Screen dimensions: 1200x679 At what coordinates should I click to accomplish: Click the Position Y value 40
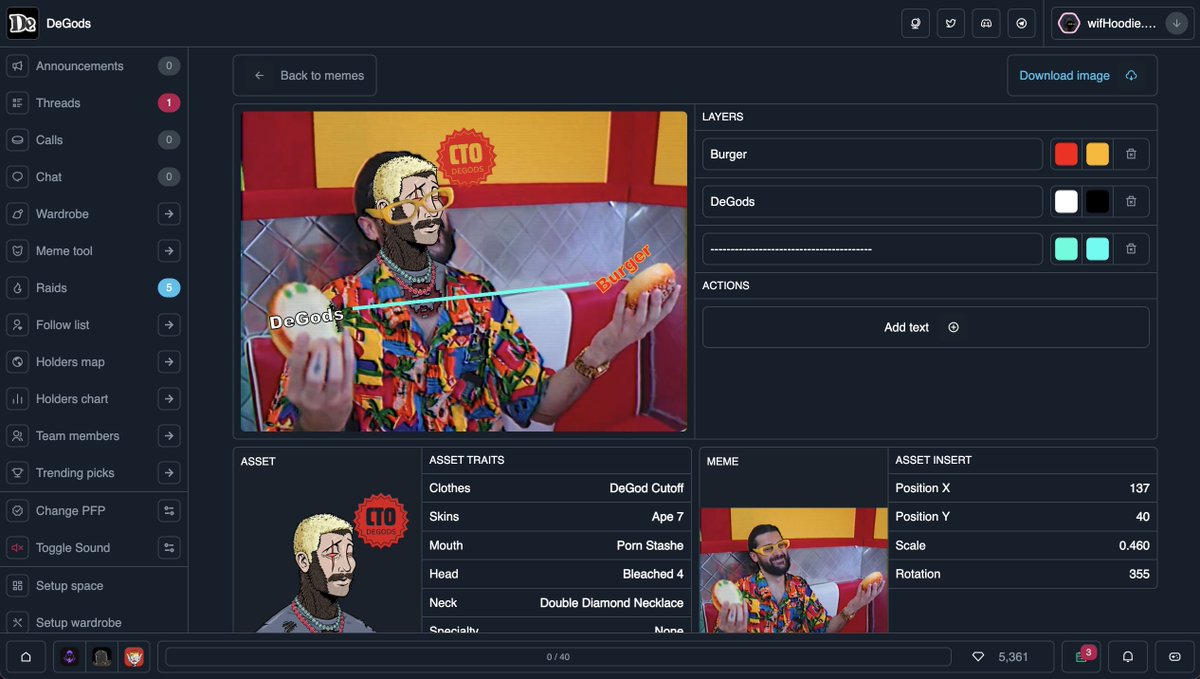[1142, 517]
